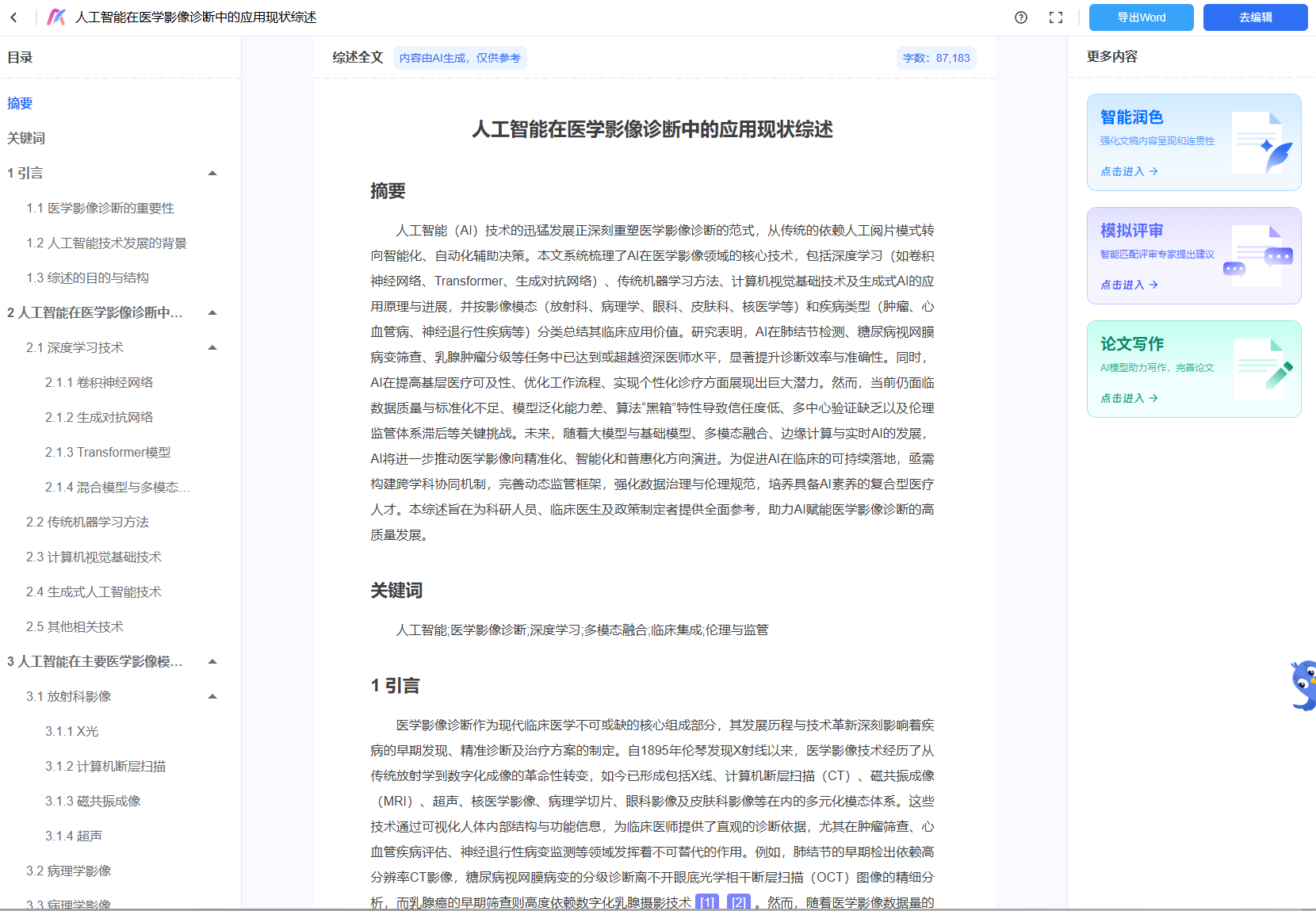Select 2.1.1 卷积神经网络 outline item
This screenshot has height=911, width=1316.
(99, 382)
